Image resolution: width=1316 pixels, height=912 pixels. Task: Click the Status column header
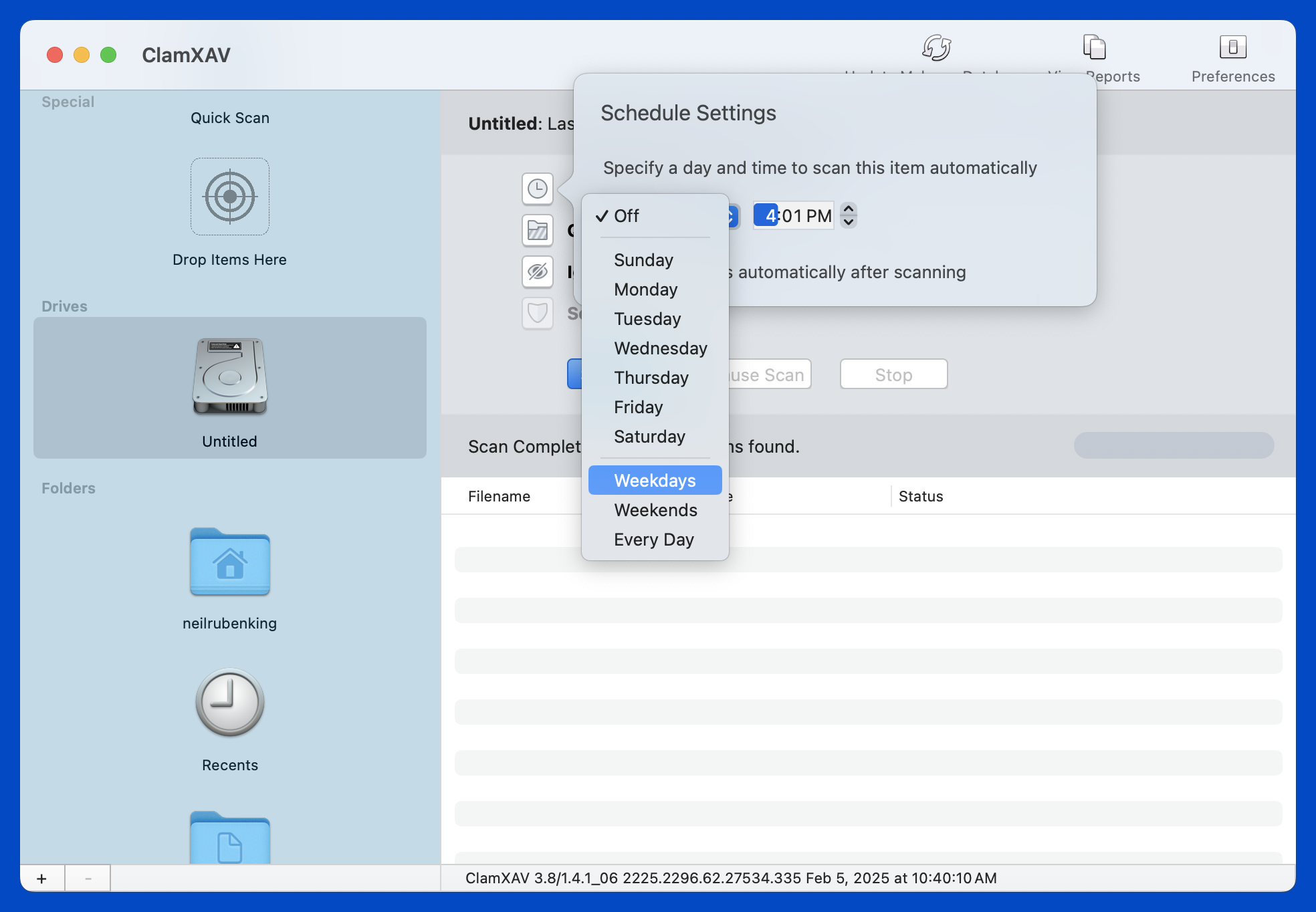click(921, 496)
